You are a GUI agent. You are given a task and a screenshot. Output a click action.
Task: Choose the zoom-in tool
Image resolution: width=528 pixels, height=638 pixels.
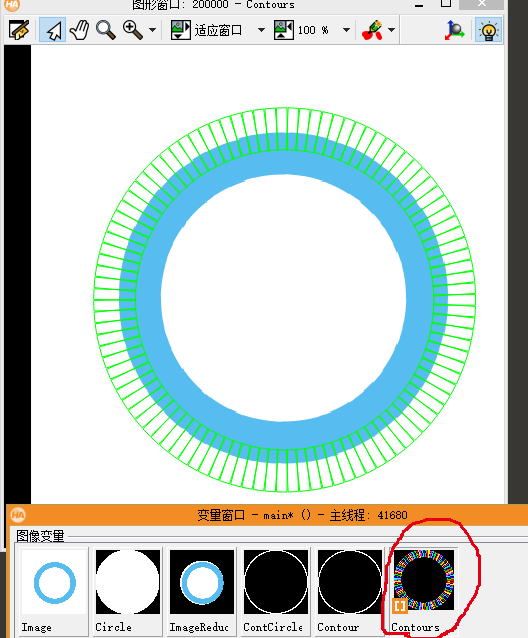click(133, 30)
